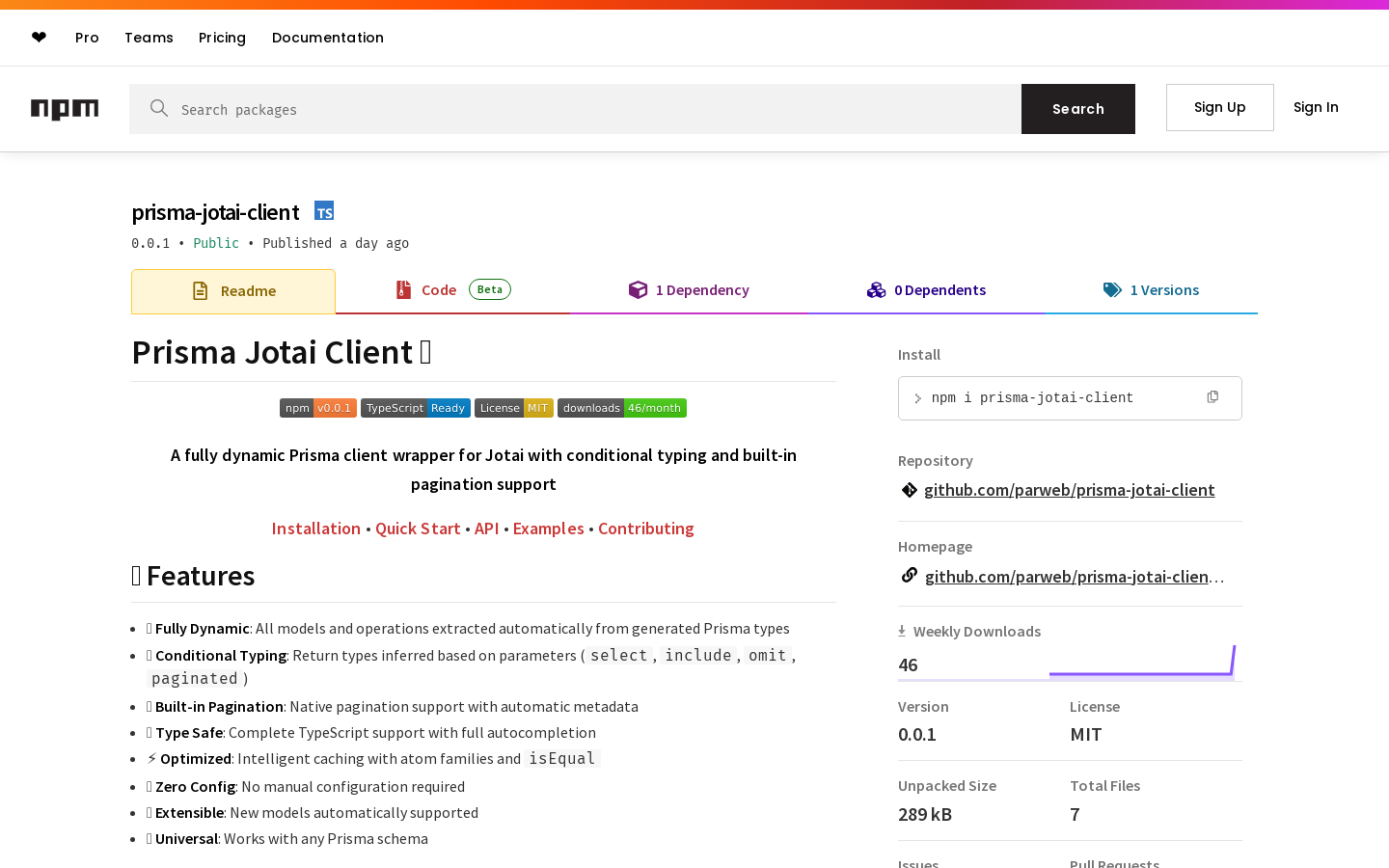Click the magnifier icon in search bar
Screen dimensions: 1389x868
[x=159, y=108]
